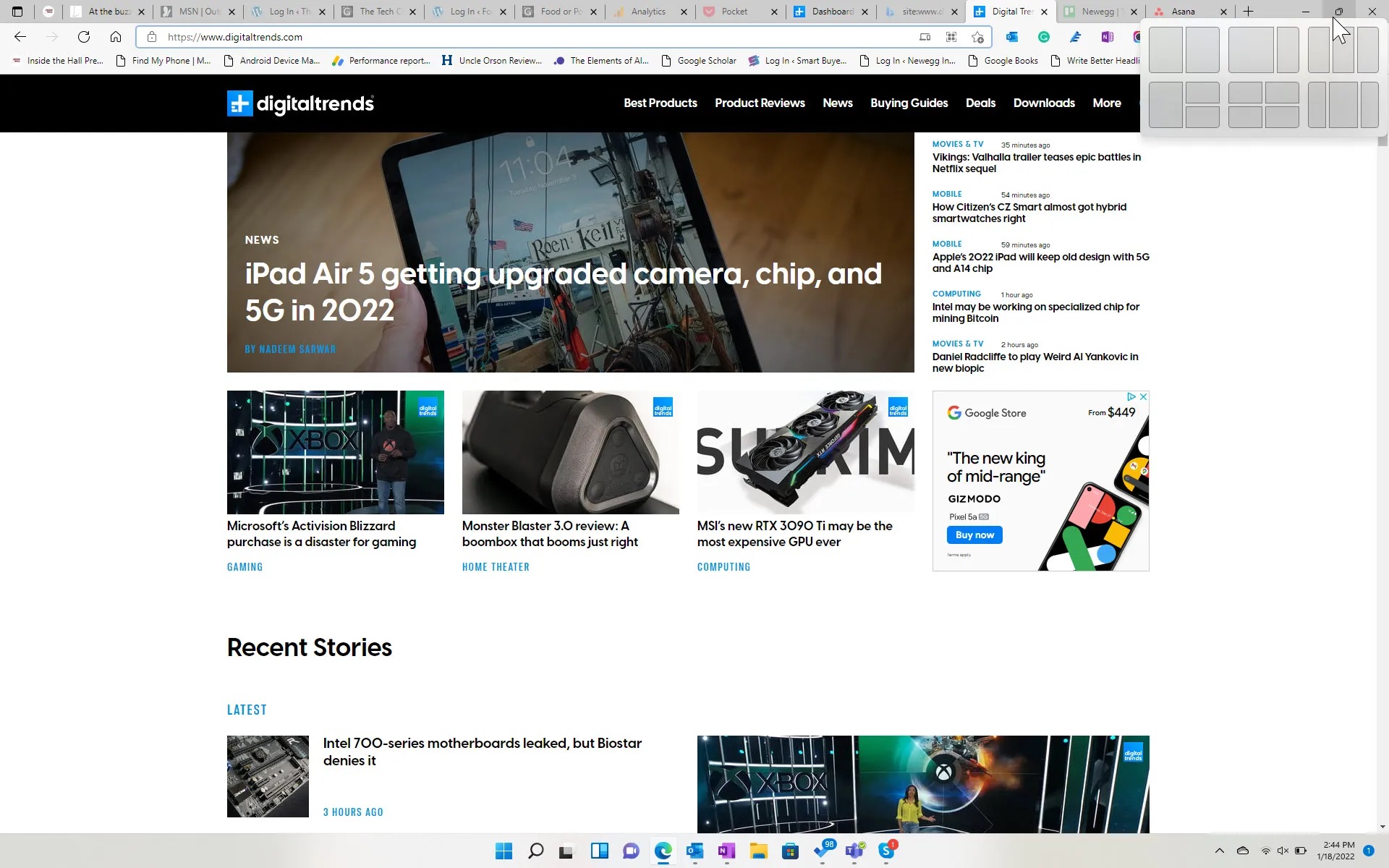Screen dimensions: 1389x868
Task: Switch to the Dashboard tab
Action: 832,12
